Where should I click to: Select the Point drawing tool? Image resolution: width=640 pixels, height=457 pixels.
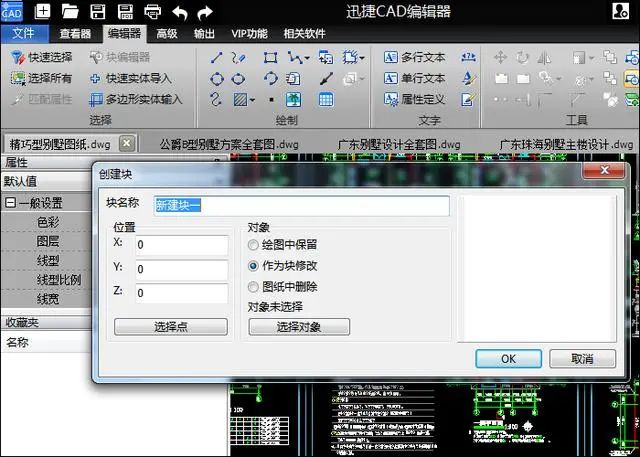coord(271,100)
